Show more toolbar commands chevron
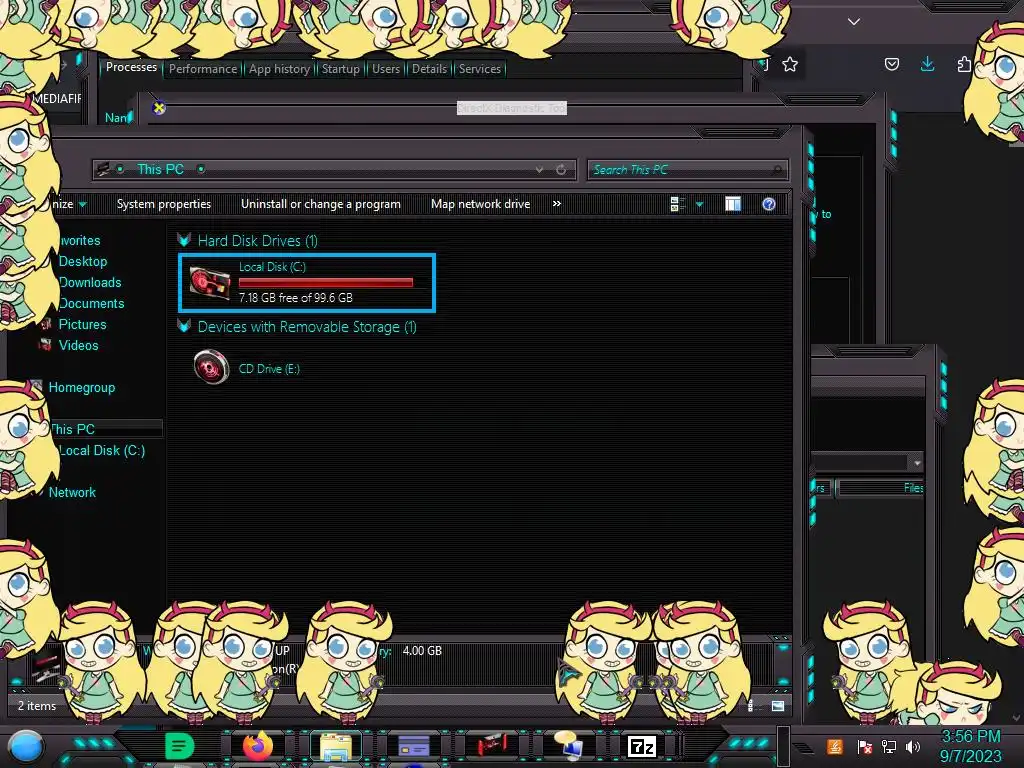The height and width of the screenshot is (768, 1024). click(x=556, y=204)
